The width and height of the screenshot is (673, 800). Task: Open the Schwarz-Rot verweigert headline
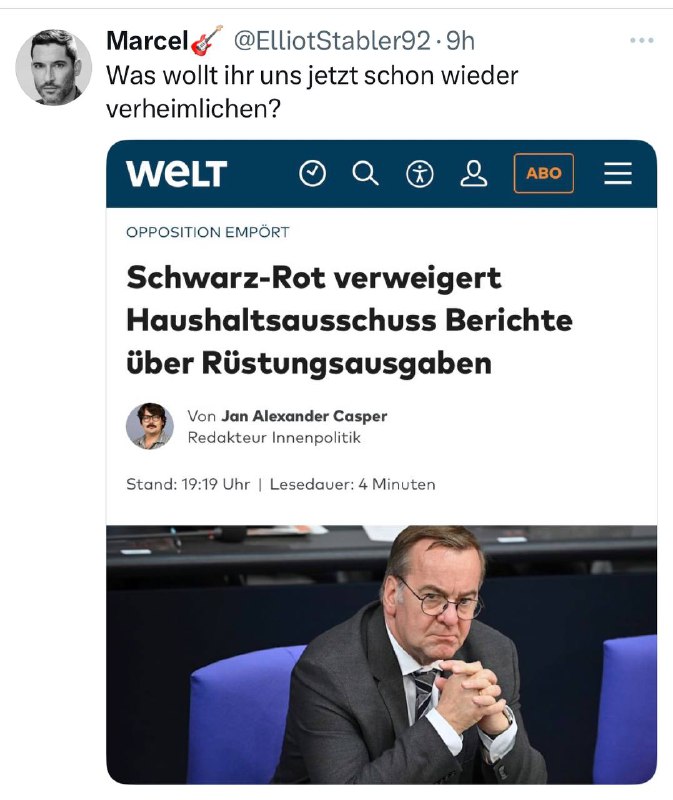pos(350,320)
